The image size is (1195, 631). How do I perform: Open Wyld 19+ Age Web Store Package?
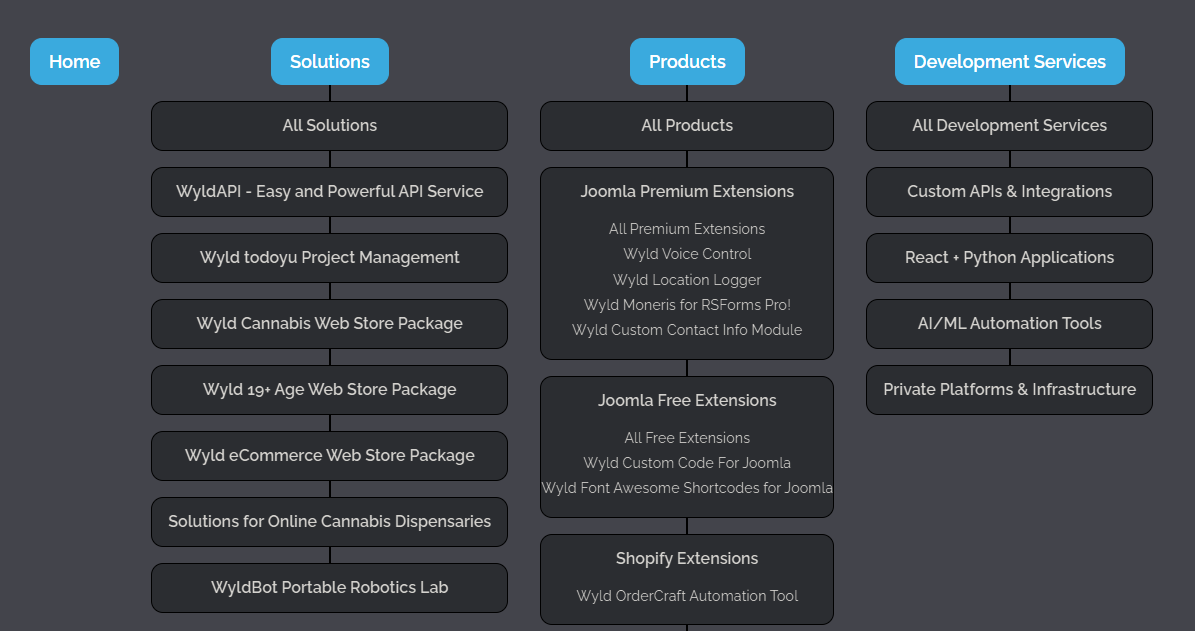(329, 389)
